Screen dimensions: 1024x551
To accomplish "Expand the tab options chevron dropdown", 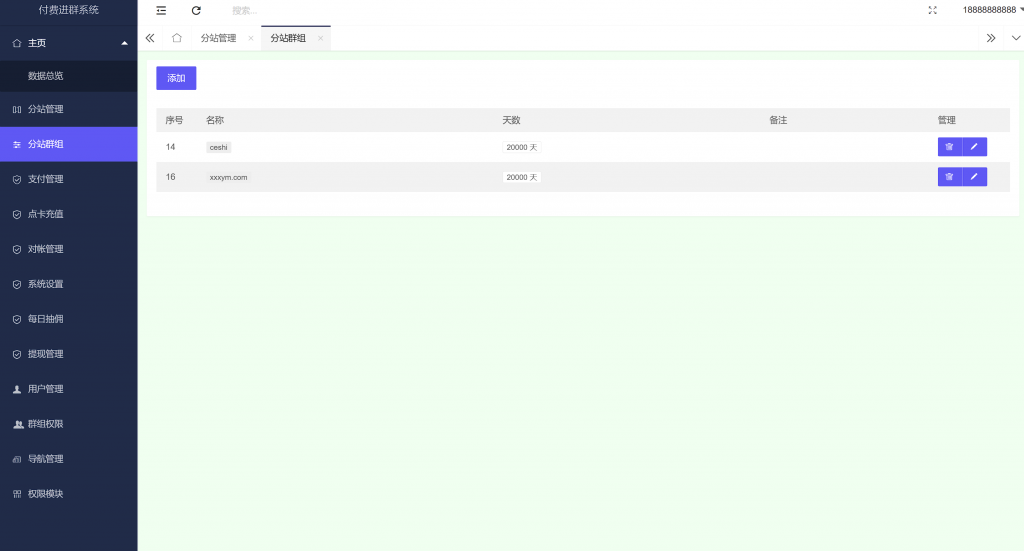I will [x=1016, y=38].
